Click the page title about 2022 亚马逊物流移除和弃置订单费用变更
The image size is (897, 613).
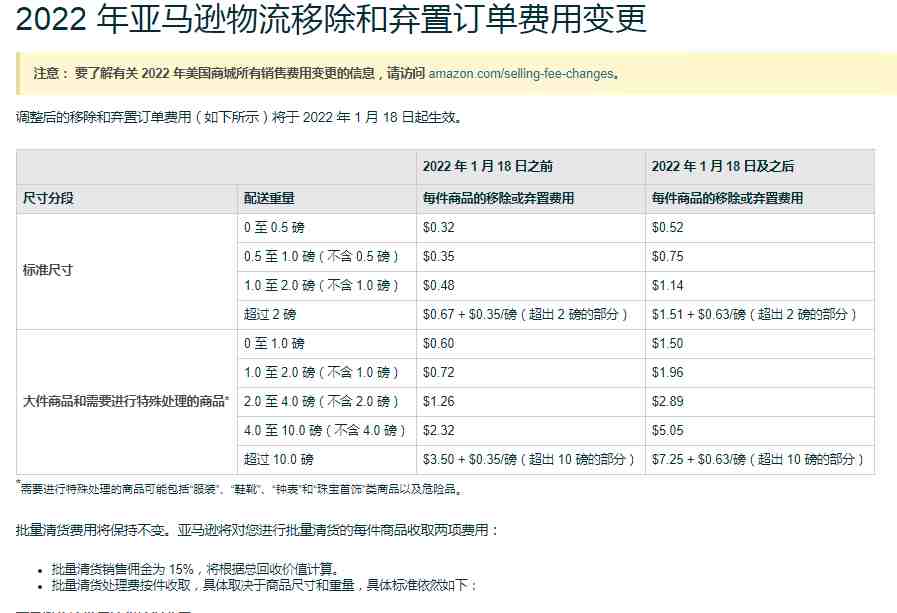click(x=331, y=18)
